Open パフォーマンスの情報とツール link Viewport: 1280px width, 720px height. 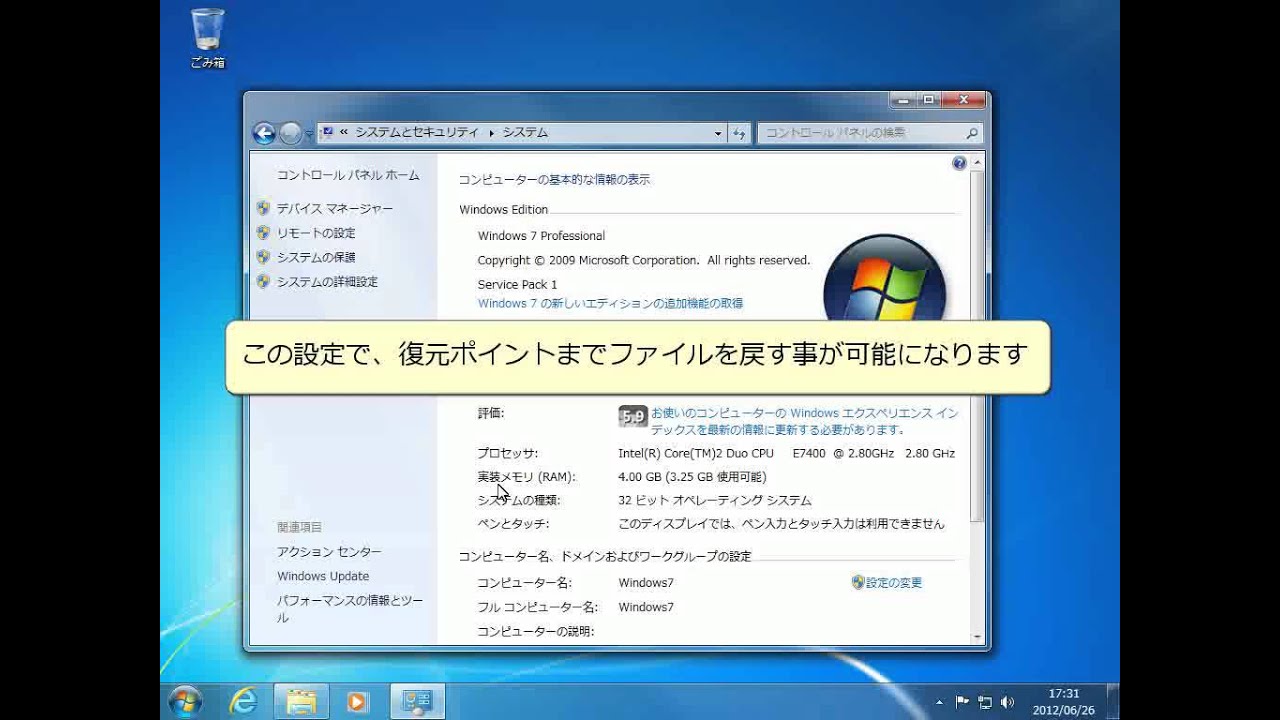pos(350,609)
